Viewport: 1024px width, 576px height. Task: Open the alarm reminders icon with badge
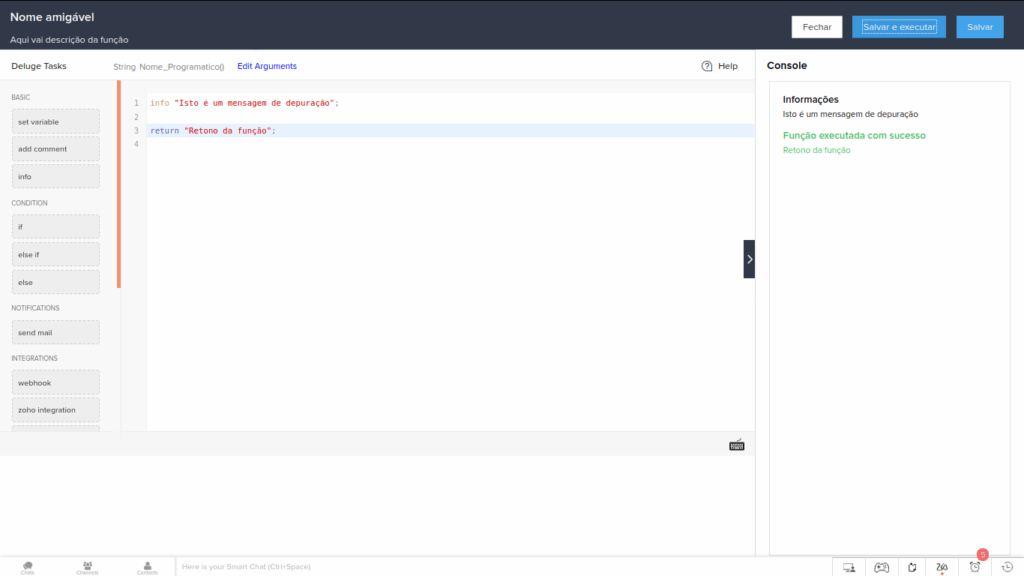[x=975, y=566]
